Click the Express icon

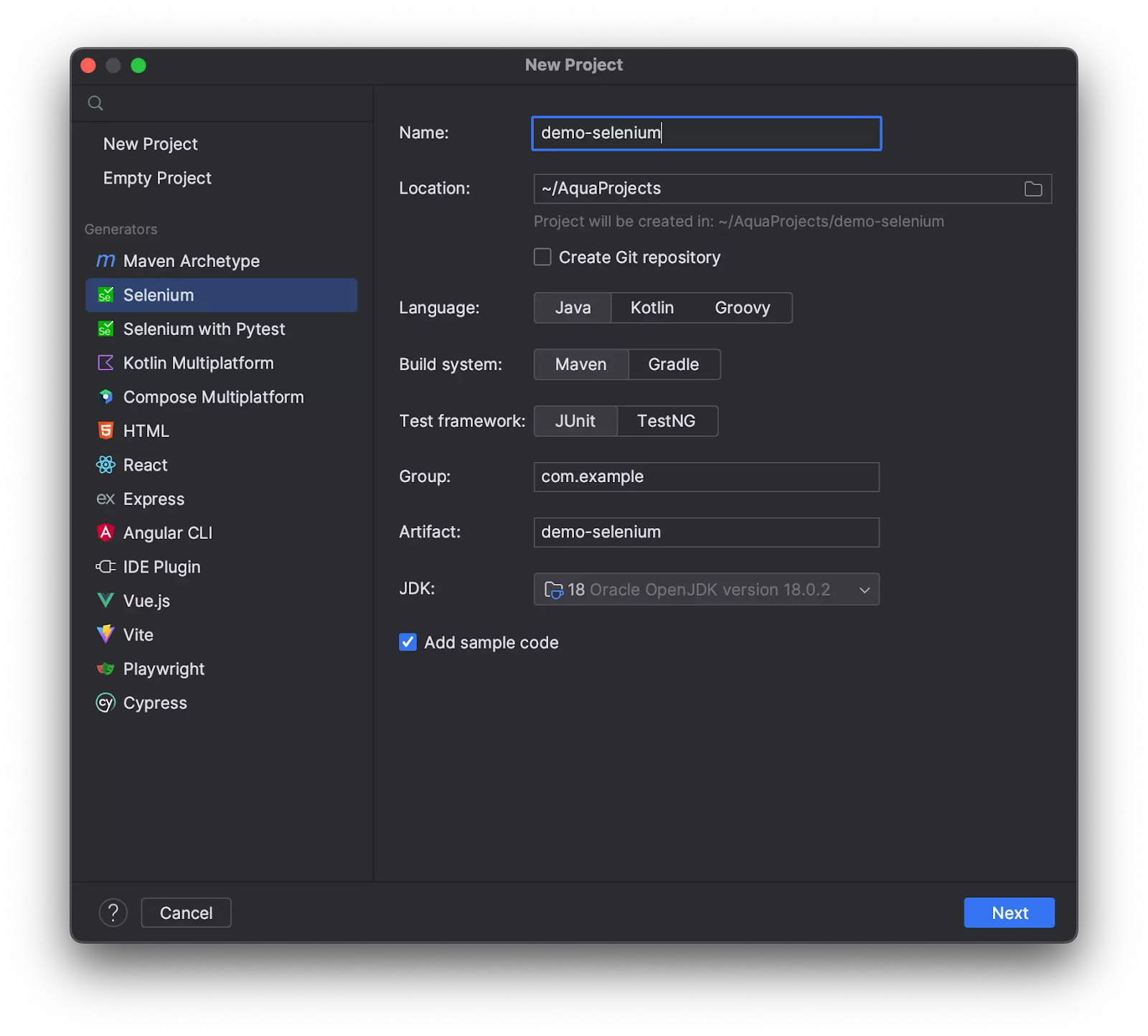point(105,499)
